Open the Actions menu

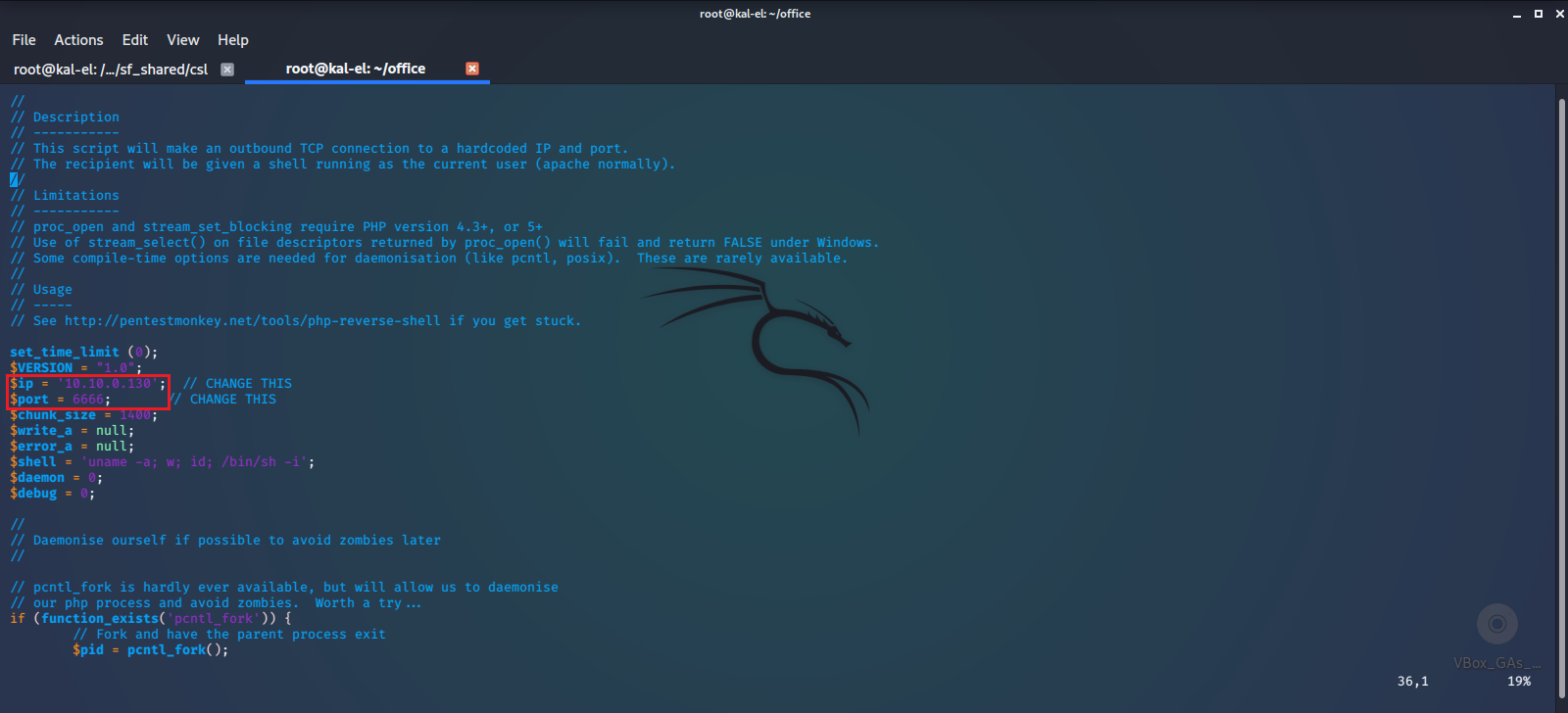point(78,40)
